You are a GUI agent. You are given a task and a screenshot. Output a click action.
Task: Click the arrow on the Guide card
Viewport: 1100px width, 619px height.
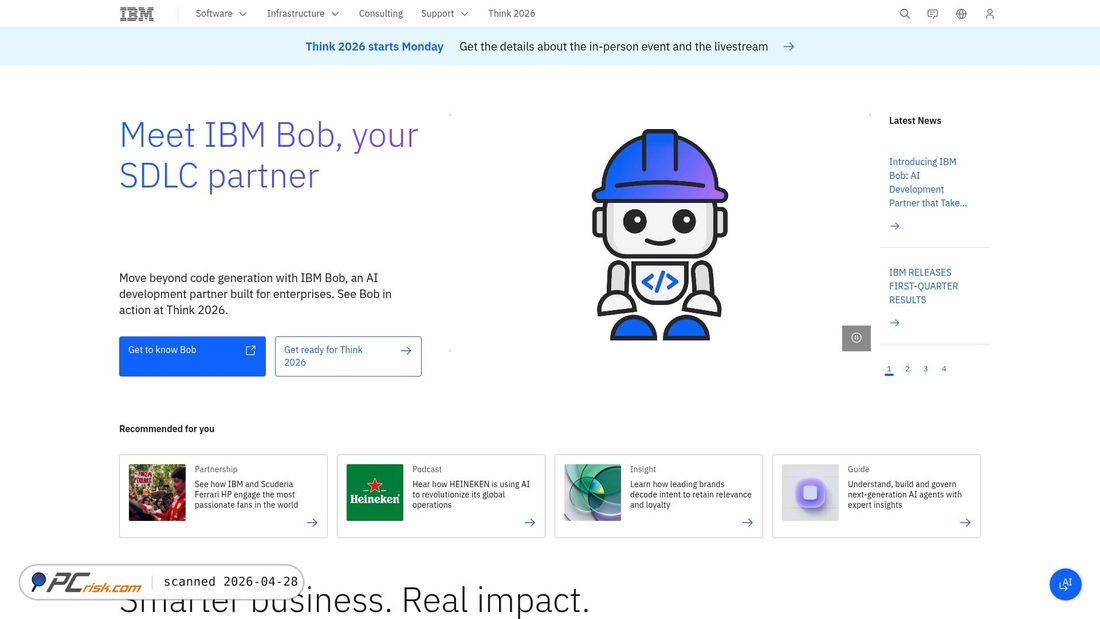965,523
